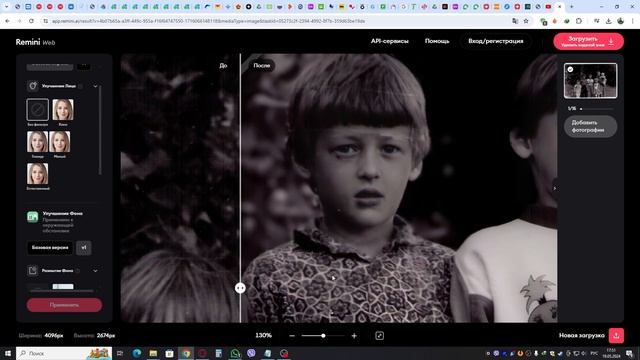Choose the second face enhancement preset in the top row

click(x=63, y=109)
